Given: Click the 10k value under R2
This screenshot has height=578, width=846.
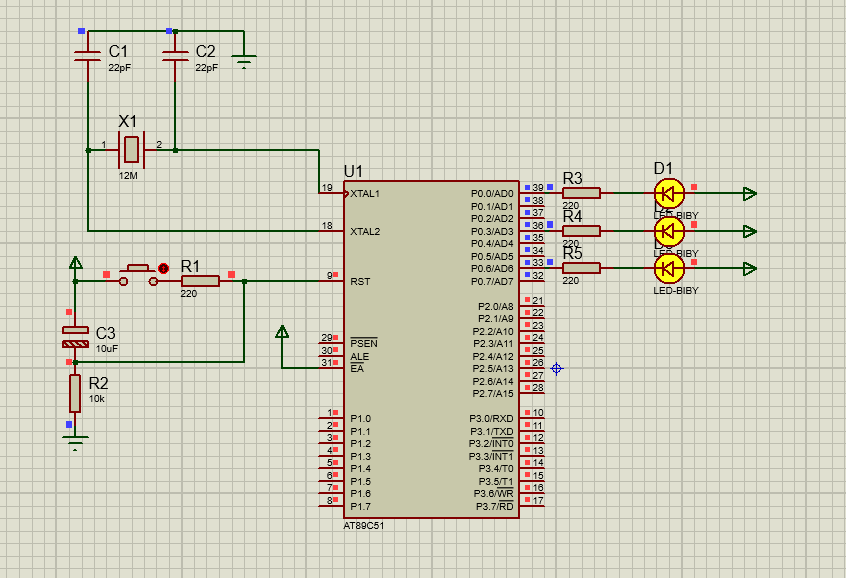Looking at the screenshot, I should tap(96, 399).
